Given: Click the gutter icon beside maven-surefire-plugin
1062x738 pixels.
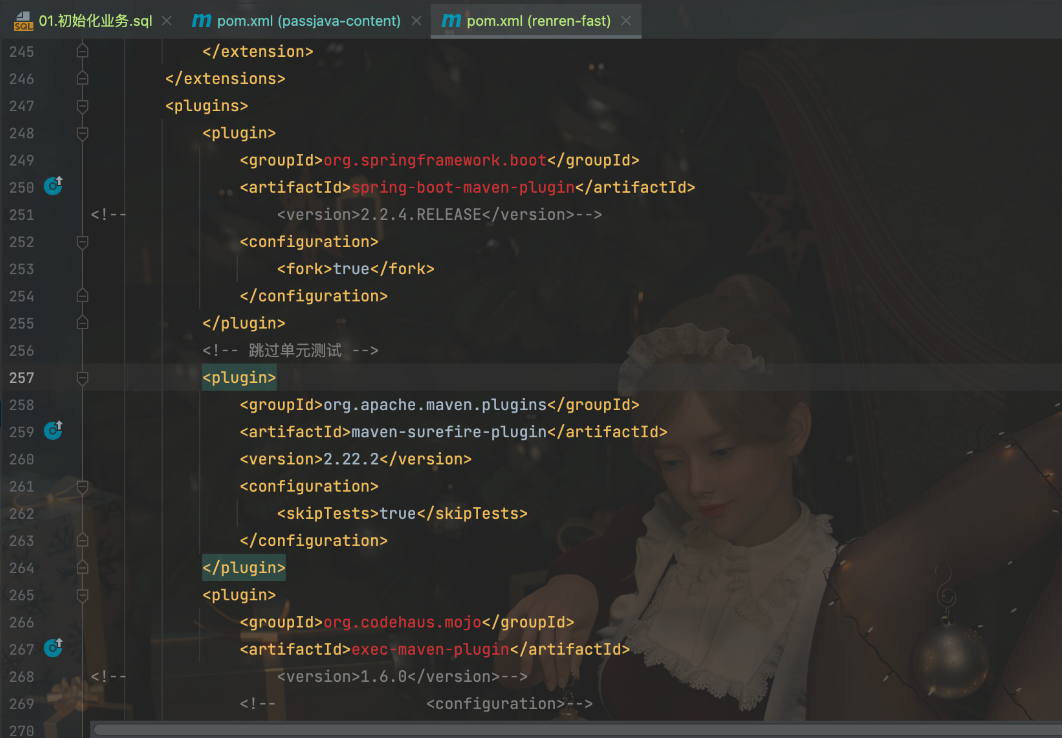Looking at the screenshot, I should coord(54,431).
